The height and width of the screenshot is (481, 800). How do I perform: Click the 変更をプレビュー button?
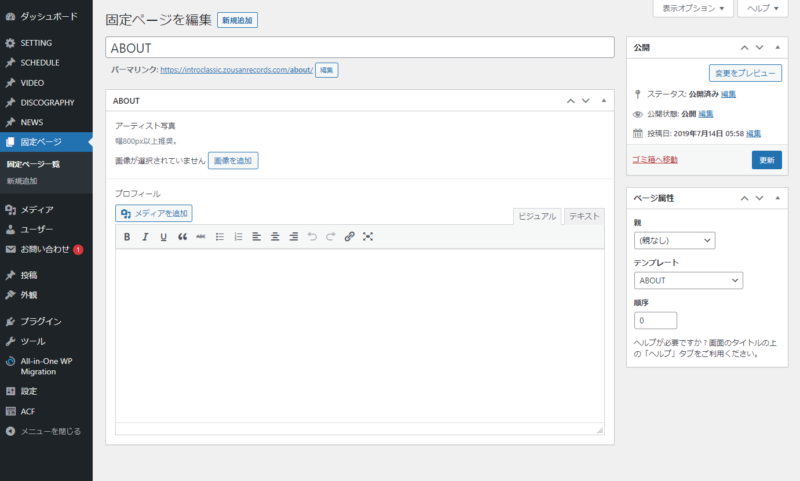click(744, 73)
